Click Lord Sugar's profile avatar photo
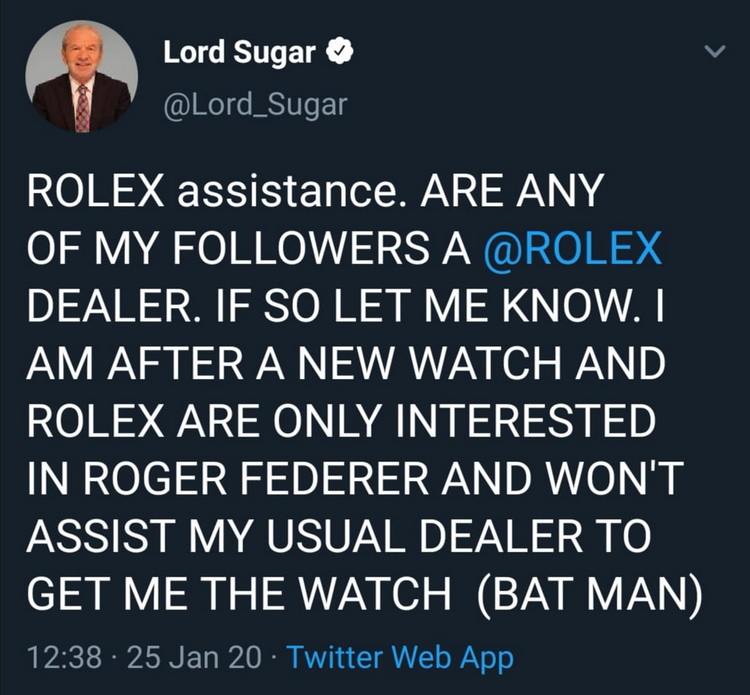 [82, 77]
